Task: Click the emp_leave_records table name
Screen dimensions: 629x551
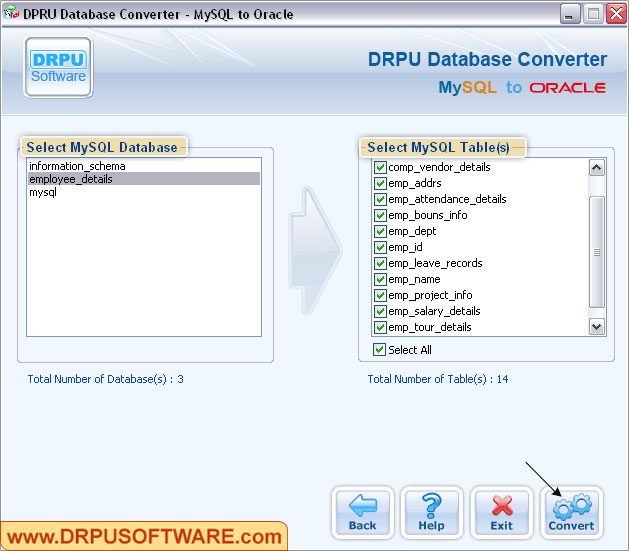Action: coord(435,263)
